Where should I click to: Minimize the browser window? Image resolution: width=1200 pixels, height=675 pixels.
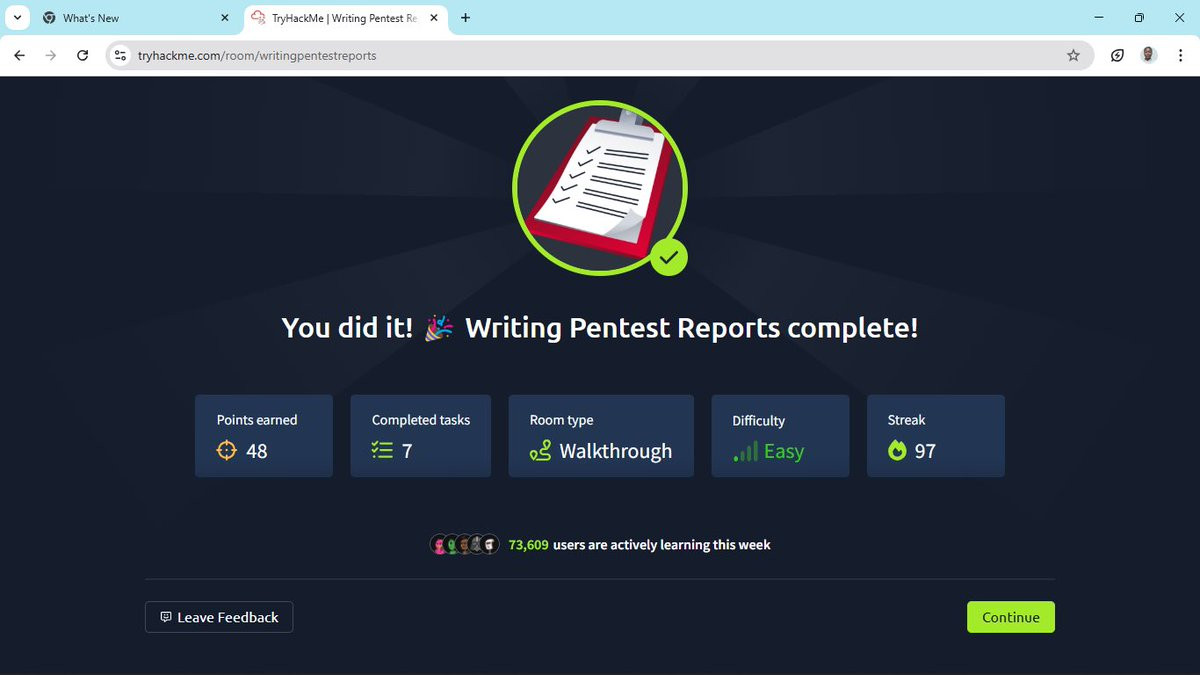[1099, 18]
